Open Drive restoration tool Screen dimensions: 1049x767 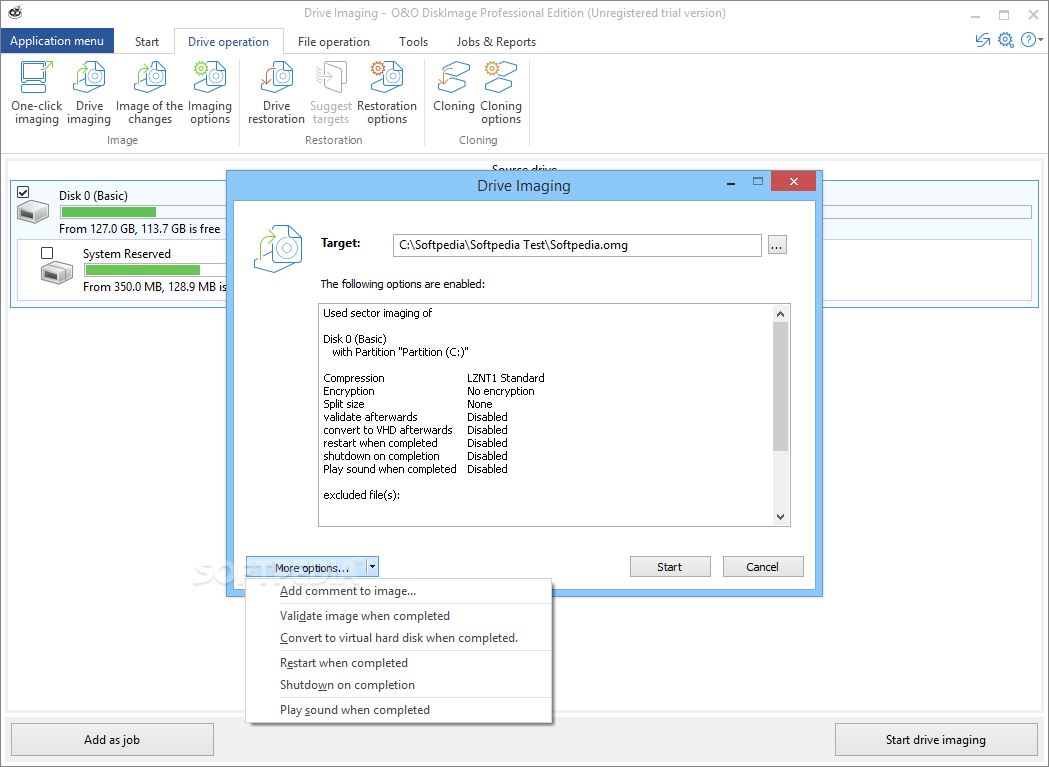(x=276, y=93)
